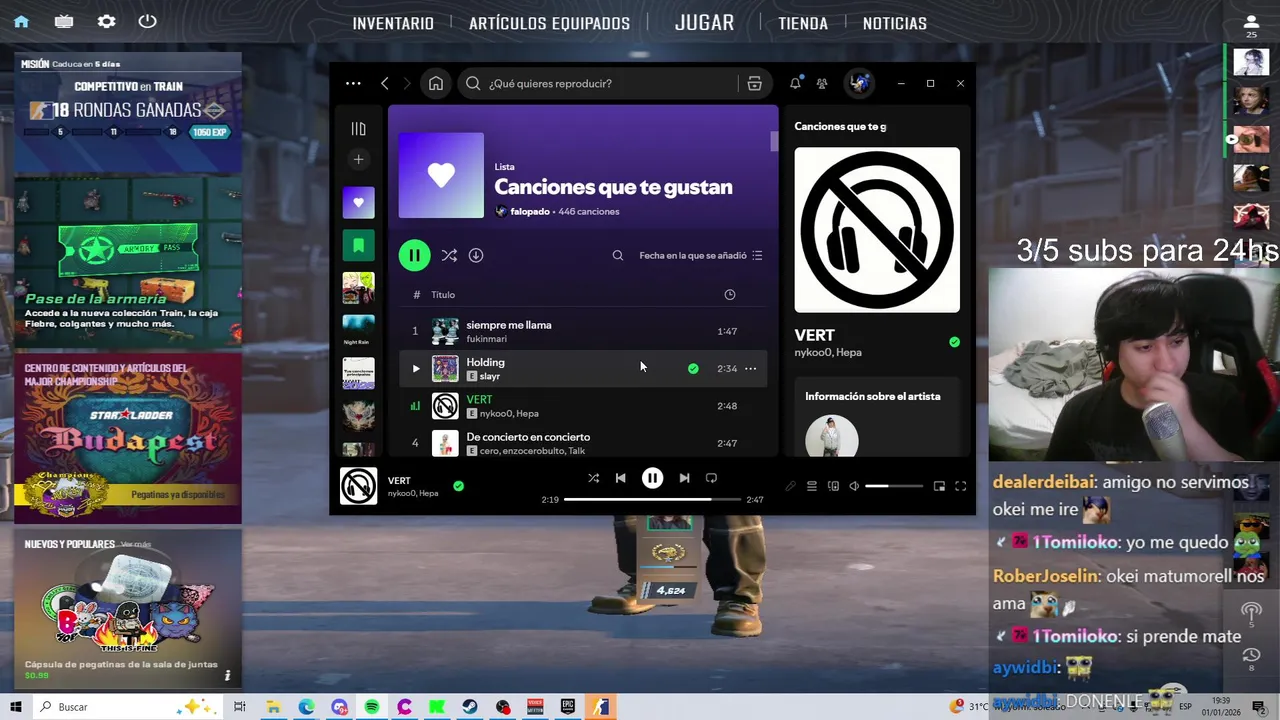Screen dimensions: 1280x720
Task: Go forward in Spotify navigation
Action: (407, 84)
